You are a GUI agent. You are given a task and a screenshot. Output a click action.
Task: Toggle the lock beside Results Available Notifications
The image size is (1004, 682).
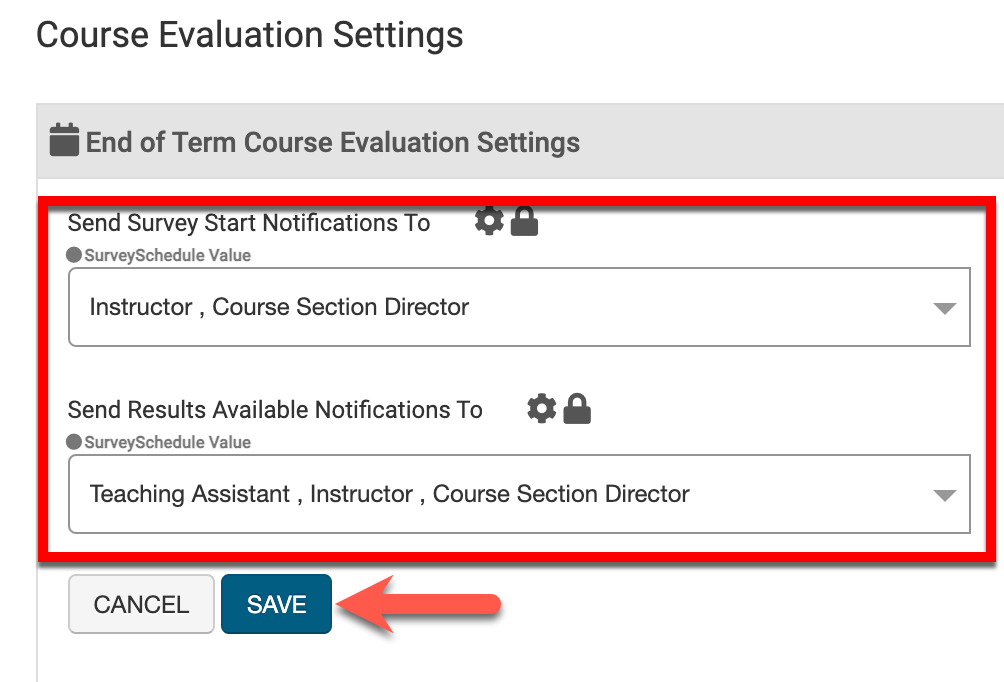click(577, 408)
